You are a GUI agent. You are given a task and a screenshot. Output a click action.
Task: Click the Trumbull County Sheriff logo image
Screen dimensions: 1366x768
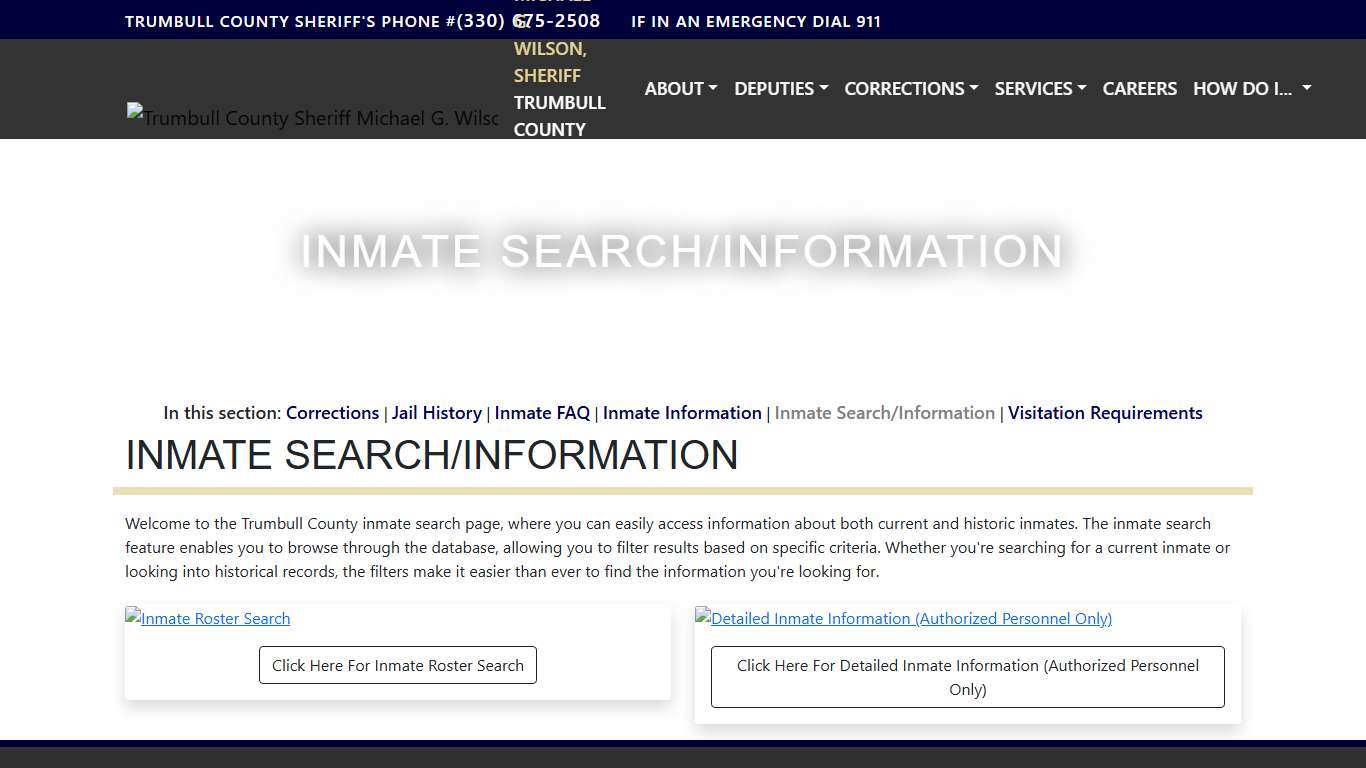point(312,117)
